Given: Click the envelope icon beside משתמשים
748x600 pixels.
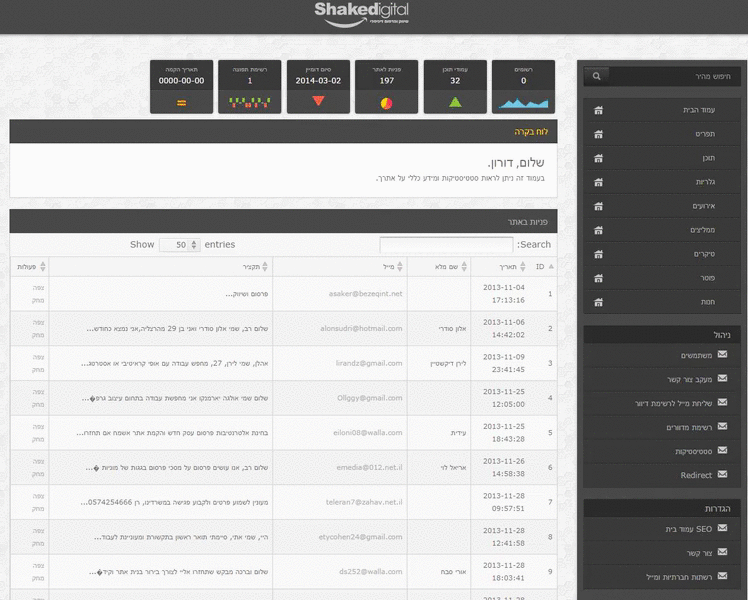Looking at the screenshot, I should pyautogui.click(x=723, y=354).
